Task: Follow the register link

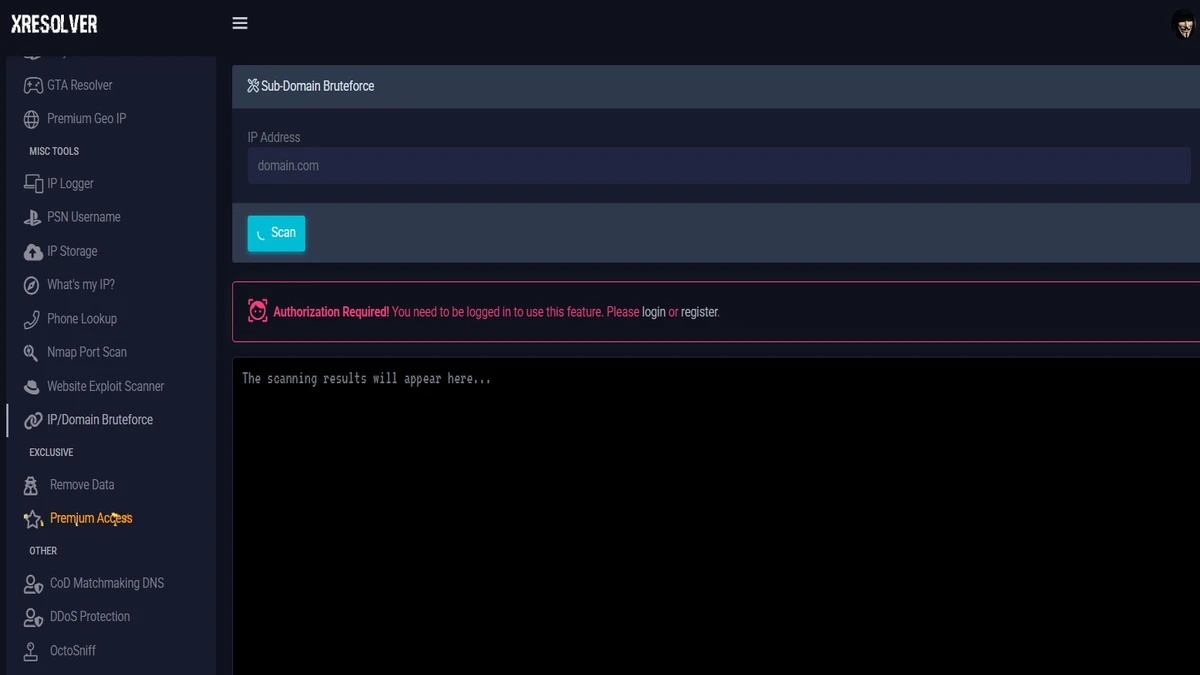Action: point(699,312)
